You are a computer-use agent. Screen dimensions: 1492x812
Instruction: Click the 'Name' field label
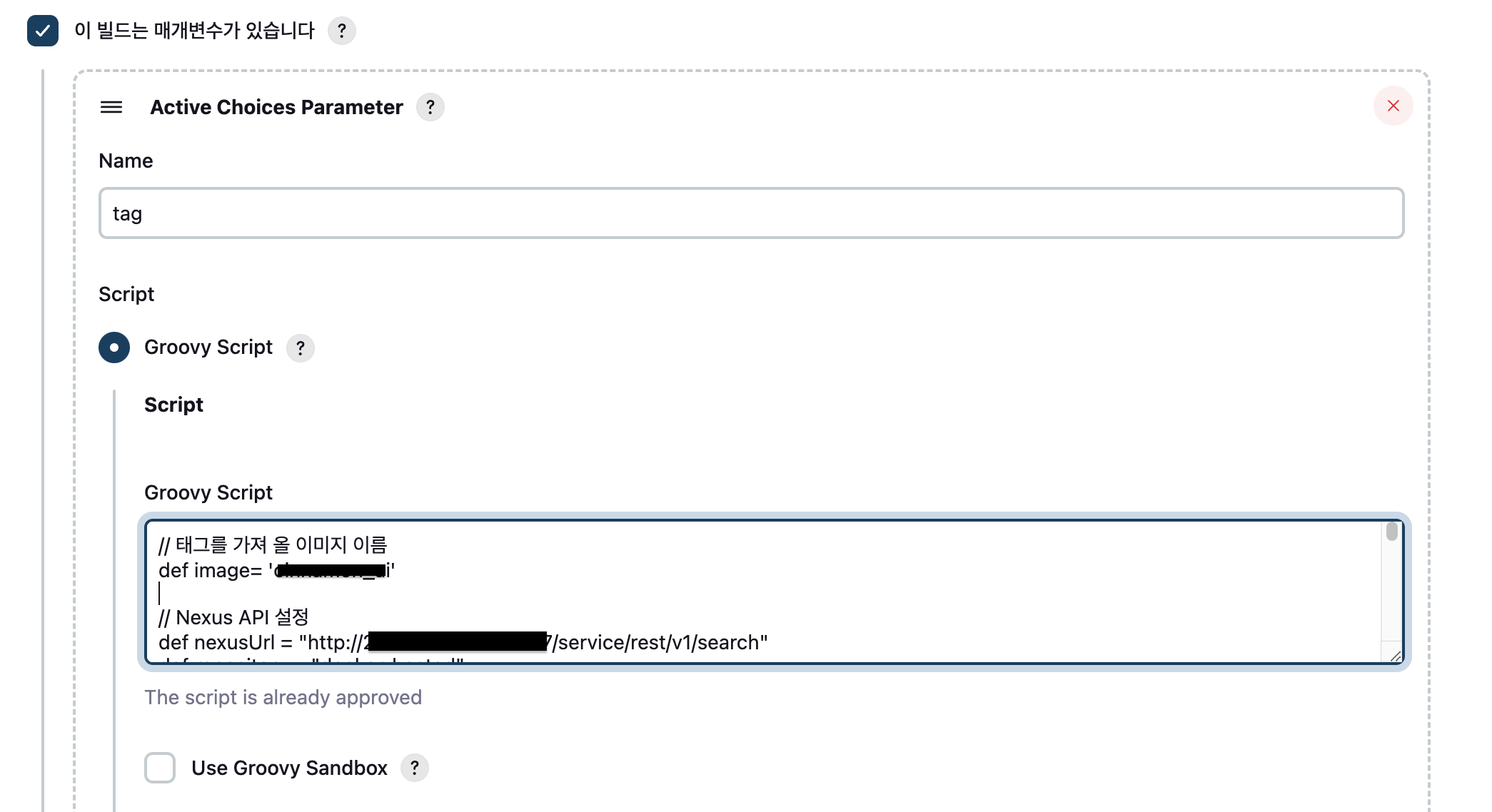126,161
